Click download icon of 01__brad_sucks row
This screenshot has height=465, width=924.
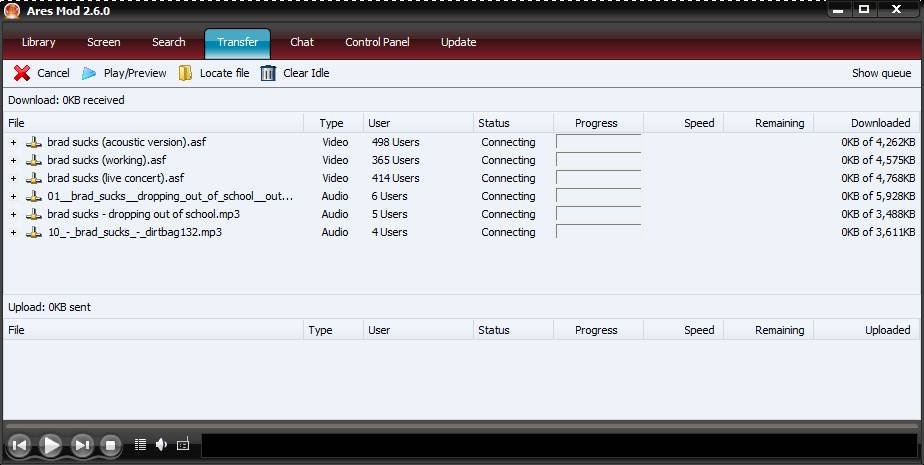pos(34,196)
